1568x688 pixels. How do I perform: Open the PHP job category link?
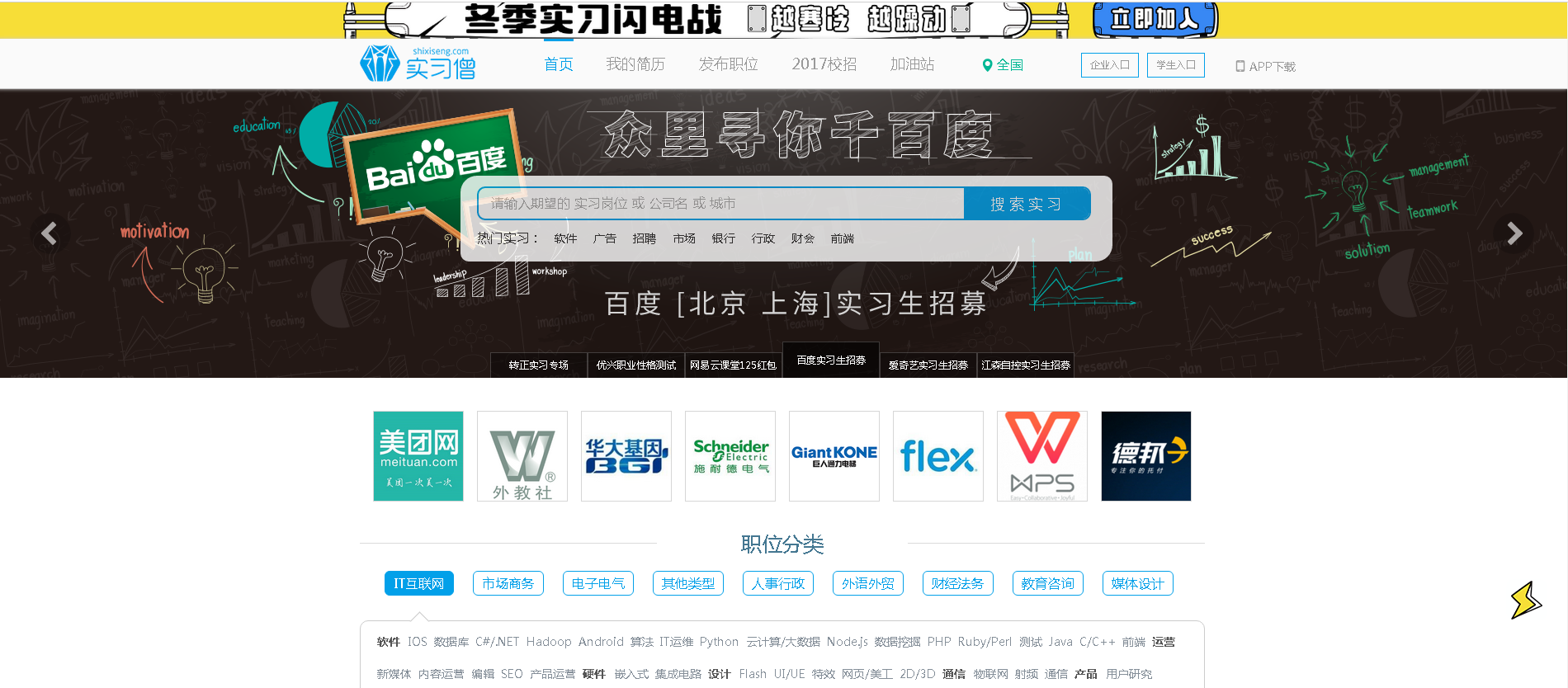tap(939, 642)
